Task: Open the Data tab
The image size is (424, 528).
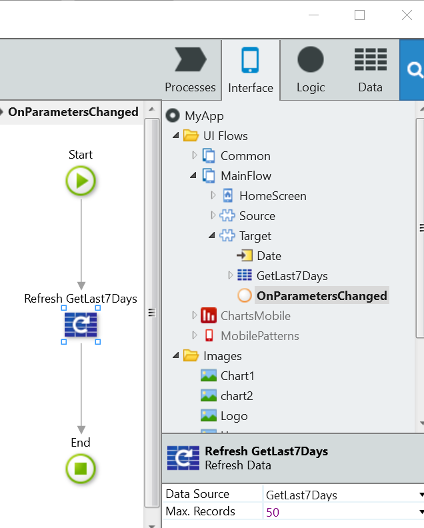Action: click(x=370, y=70)
